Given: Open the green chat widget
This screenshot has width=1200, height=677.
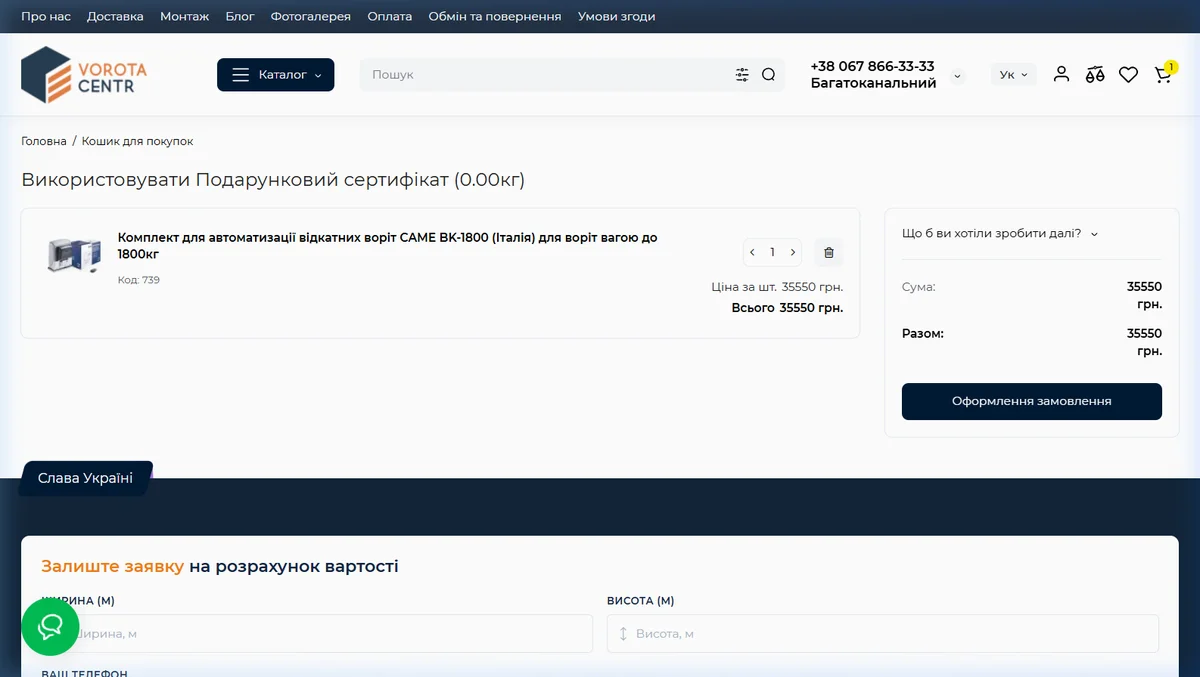Looking at the screenshot, I should pos(50,627).
